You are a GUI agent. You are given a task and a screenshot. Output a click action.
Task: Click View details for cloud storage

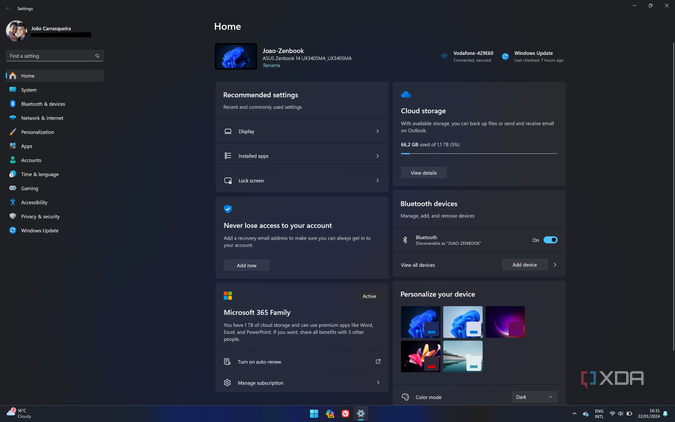pyautogui.click(x=424, y=173)
